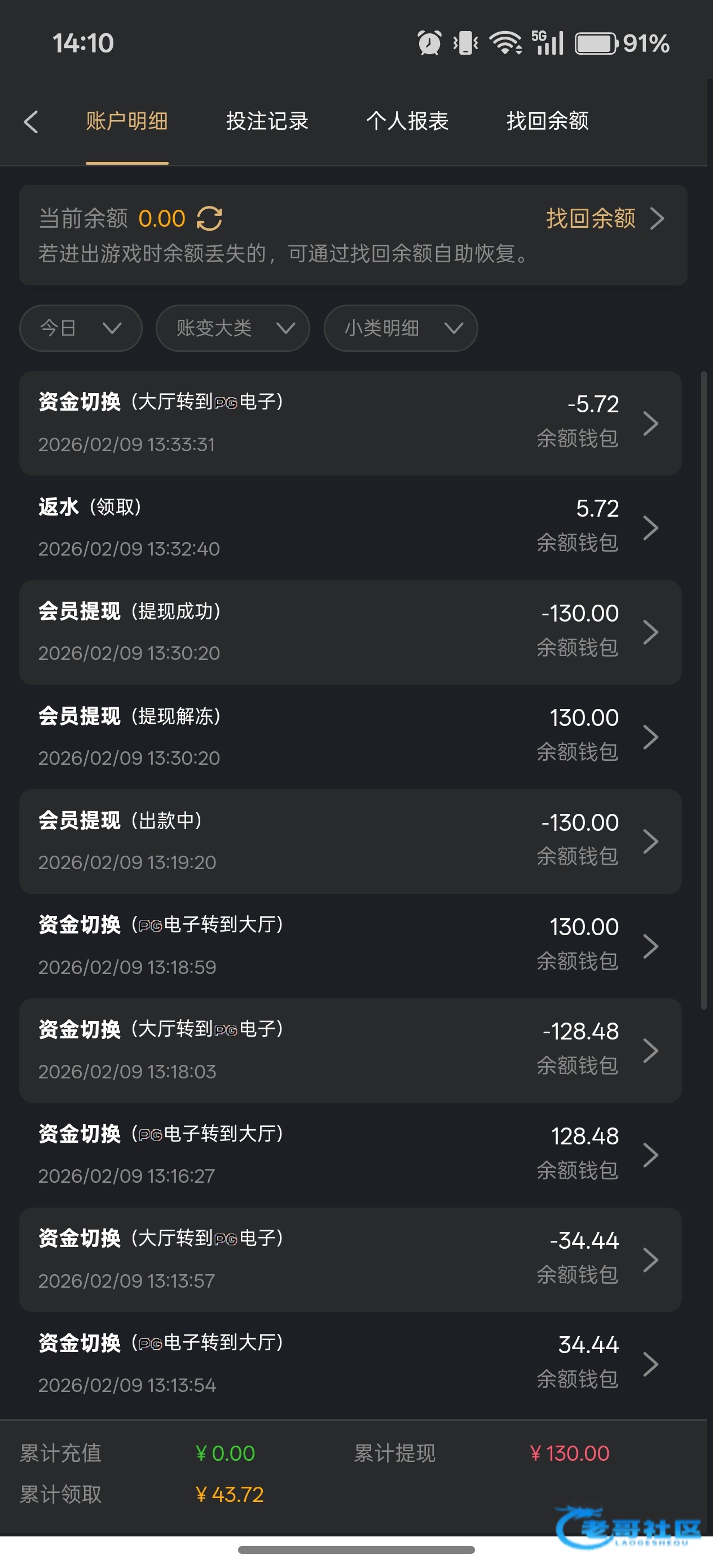This screenshot has height=1568, width=713.
Task: Tap the battery indicator icon
Action: click(596, 44)
